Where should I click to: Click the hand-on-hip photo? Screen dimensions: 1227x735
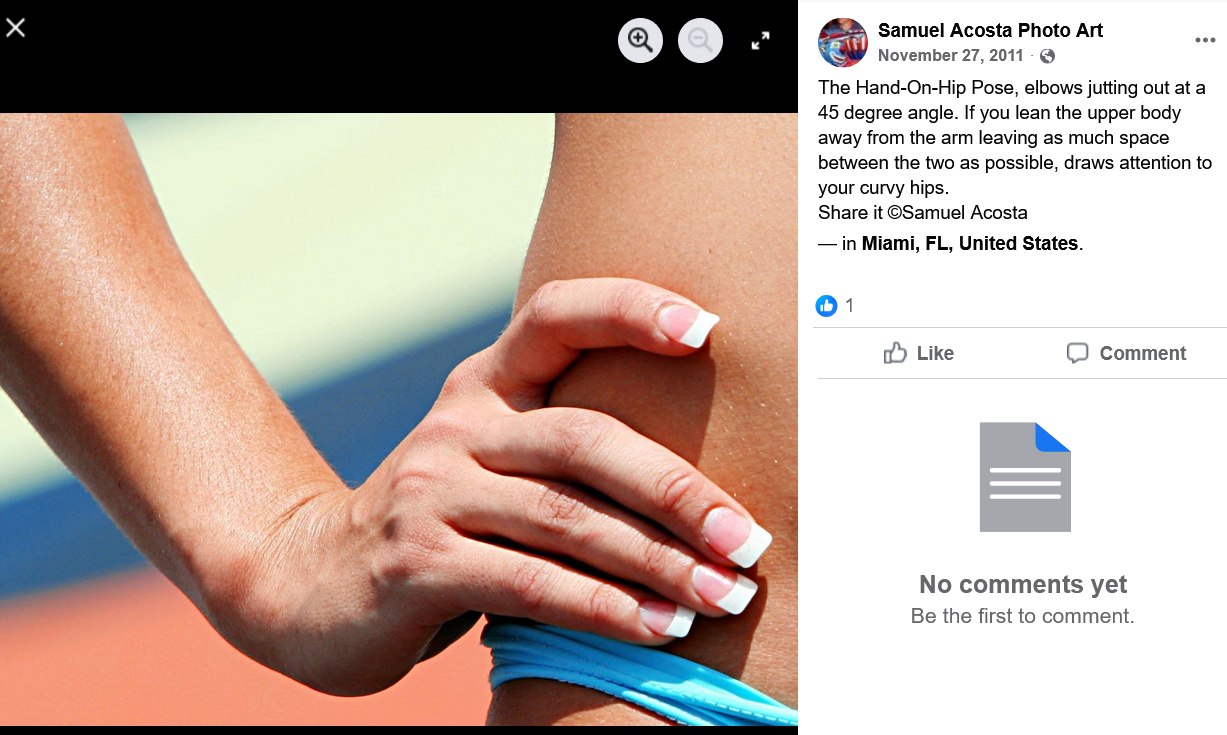(399, 419)
